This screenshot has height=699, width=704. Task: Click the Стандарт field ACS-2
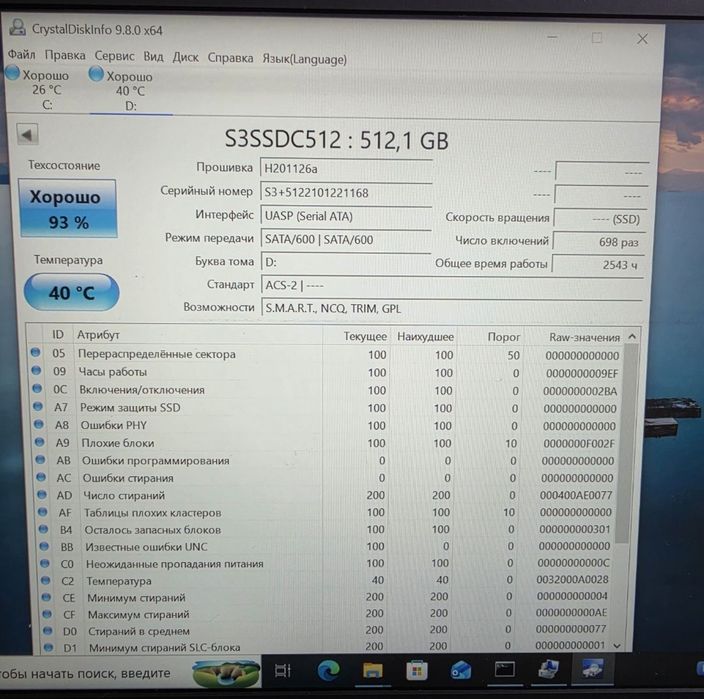[x=451, y=285]
